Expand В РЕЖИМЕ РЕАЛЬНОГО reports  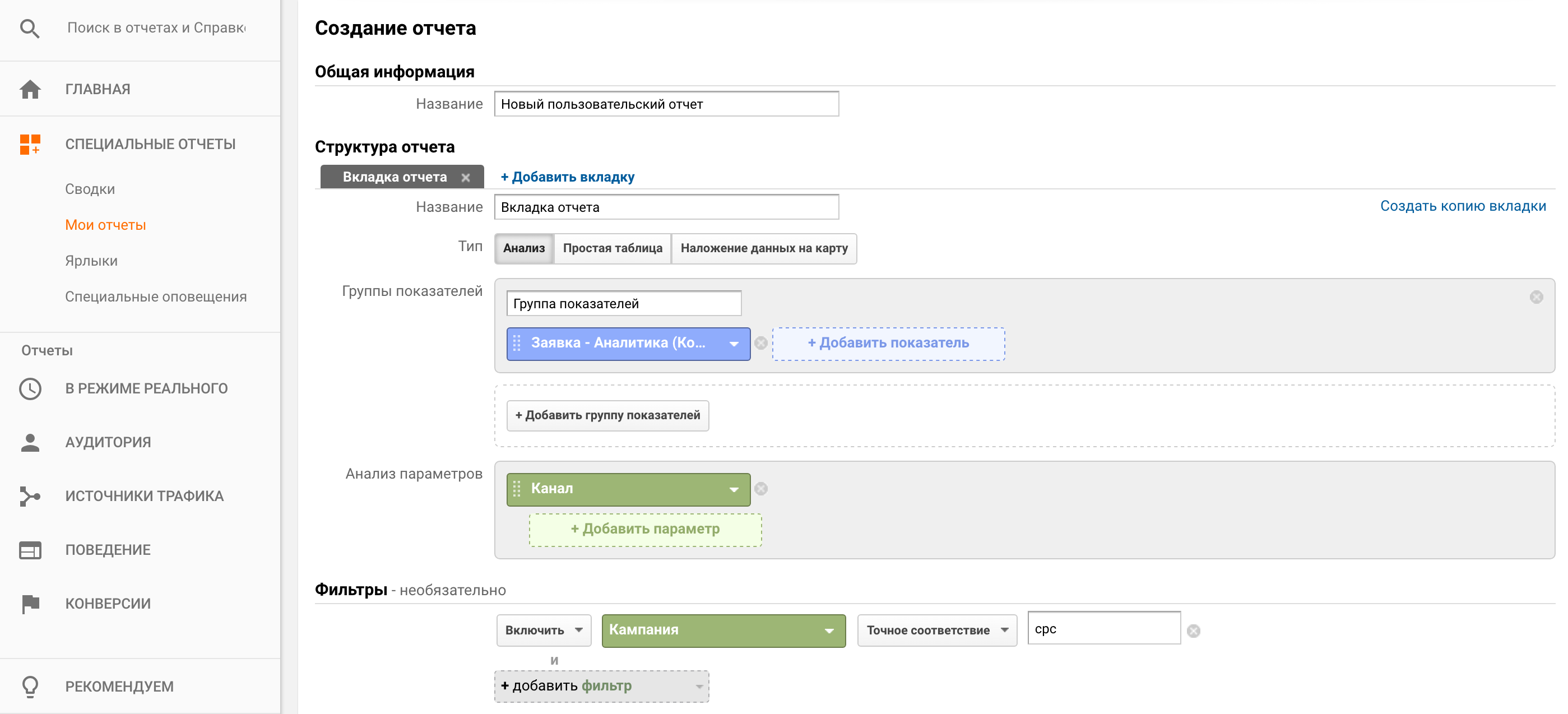146,389
